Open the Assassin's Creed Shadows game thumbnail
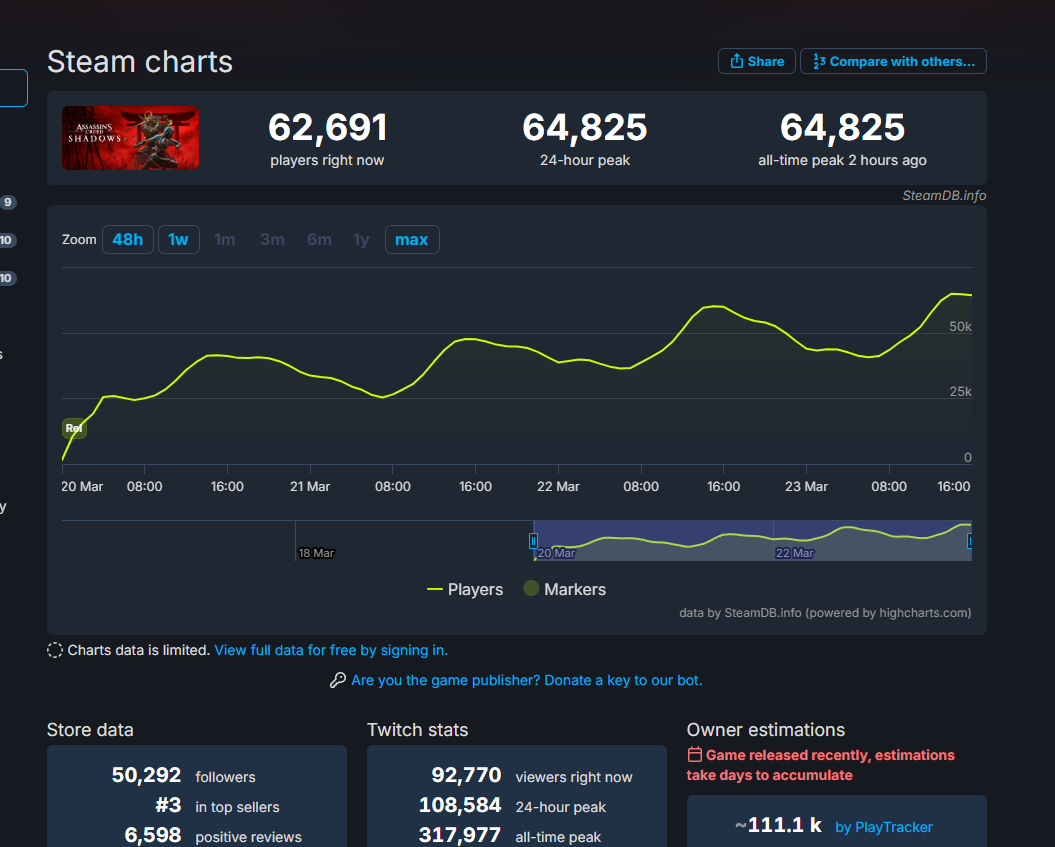 [131, 138]
